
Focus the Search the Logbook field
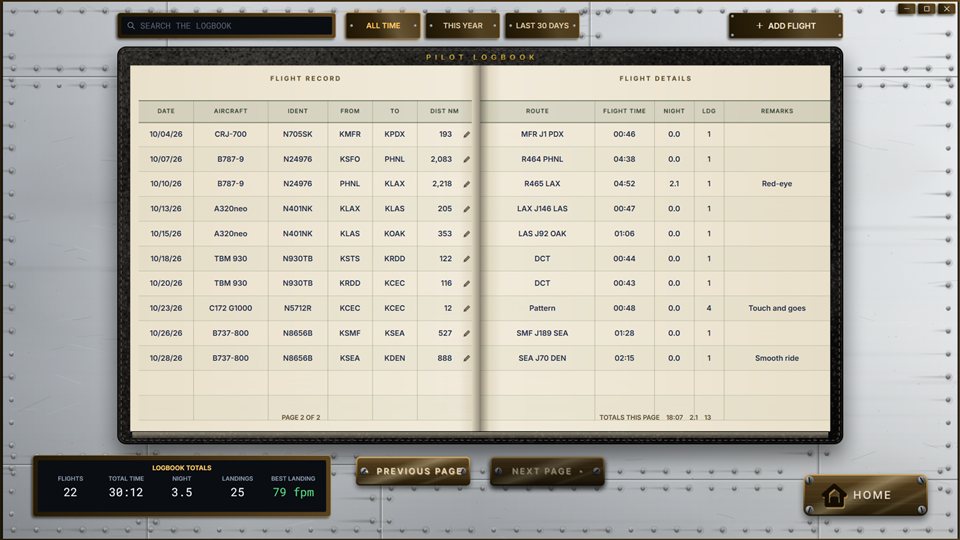point(227,26)
